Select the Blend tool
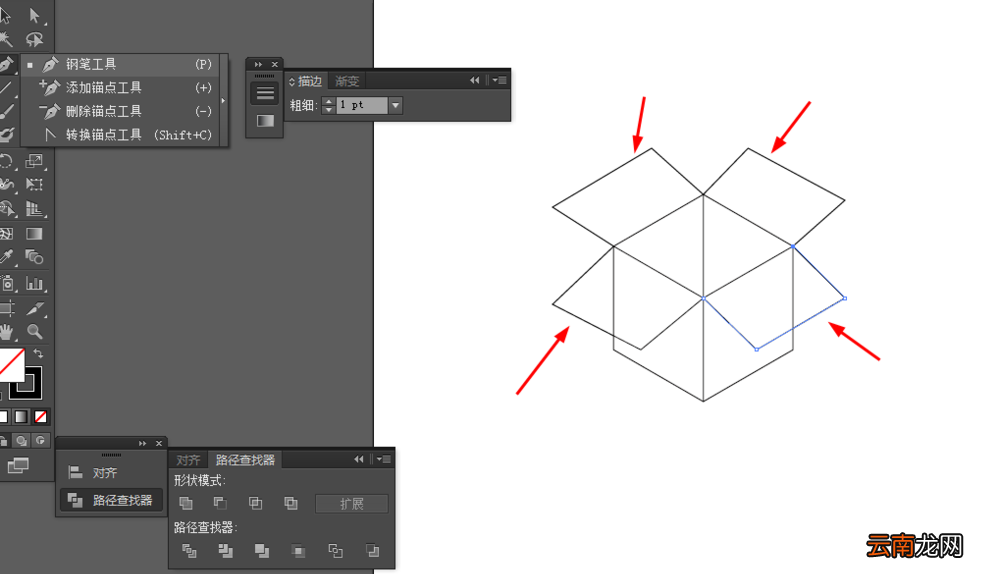The image size is (1000, 574). (x=34, y=257)
